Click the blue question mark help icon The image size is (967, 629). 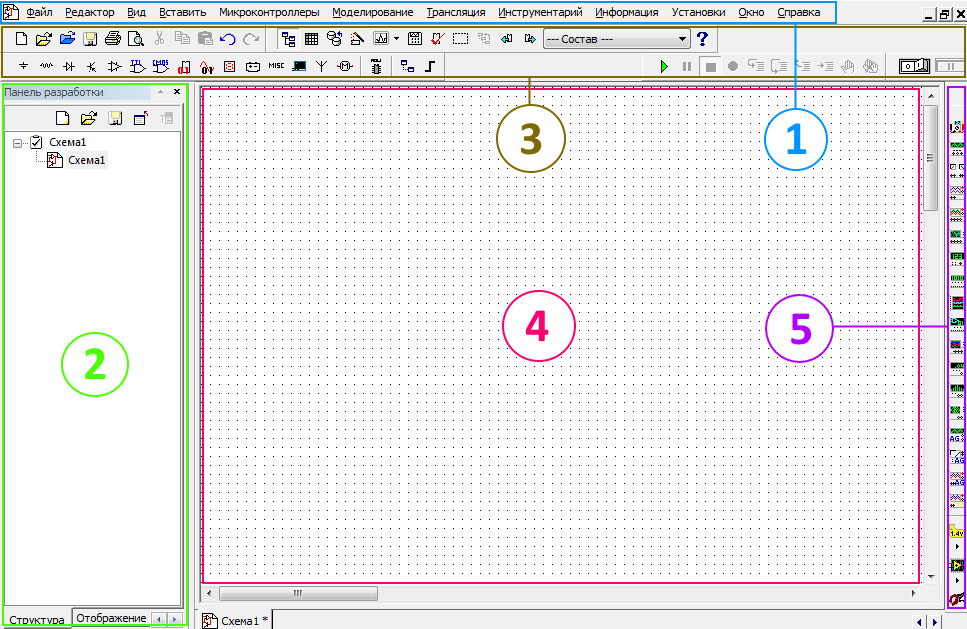coord(702,39)
